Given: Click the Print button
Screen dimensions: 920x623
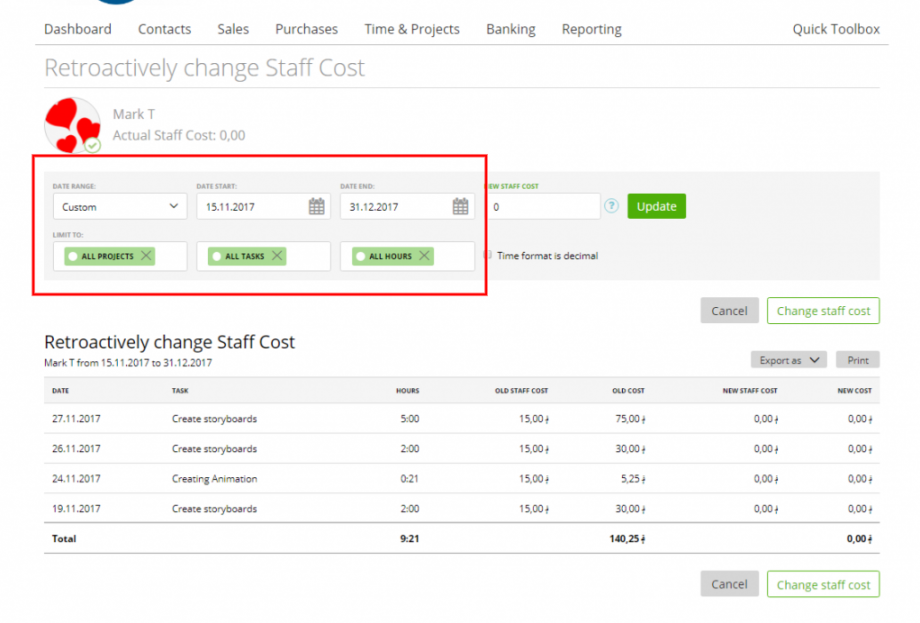Looking at the screenshot, I should (857, 359).
